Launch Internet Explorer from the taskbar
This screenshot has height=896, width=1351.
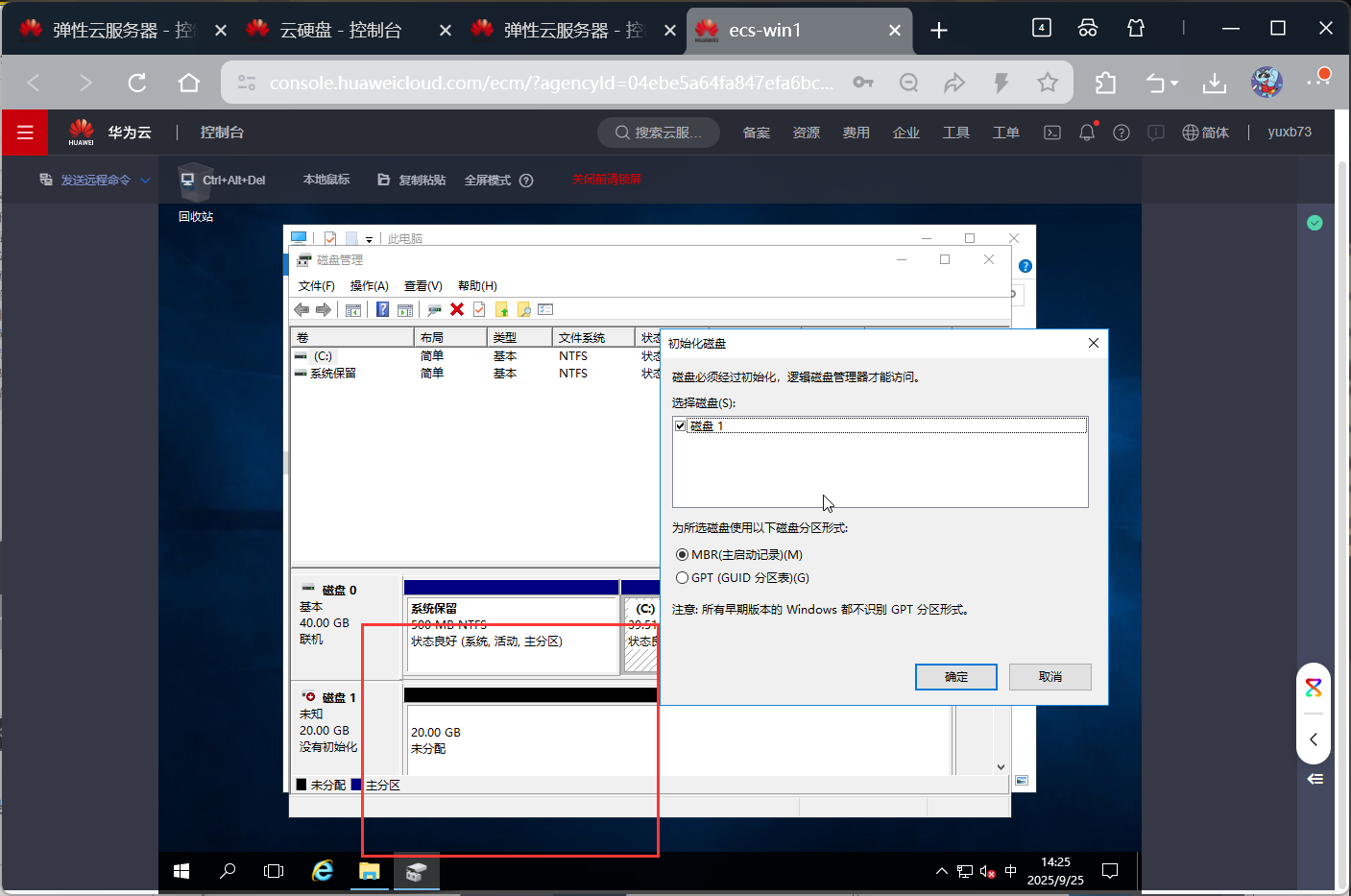[323, 871]
